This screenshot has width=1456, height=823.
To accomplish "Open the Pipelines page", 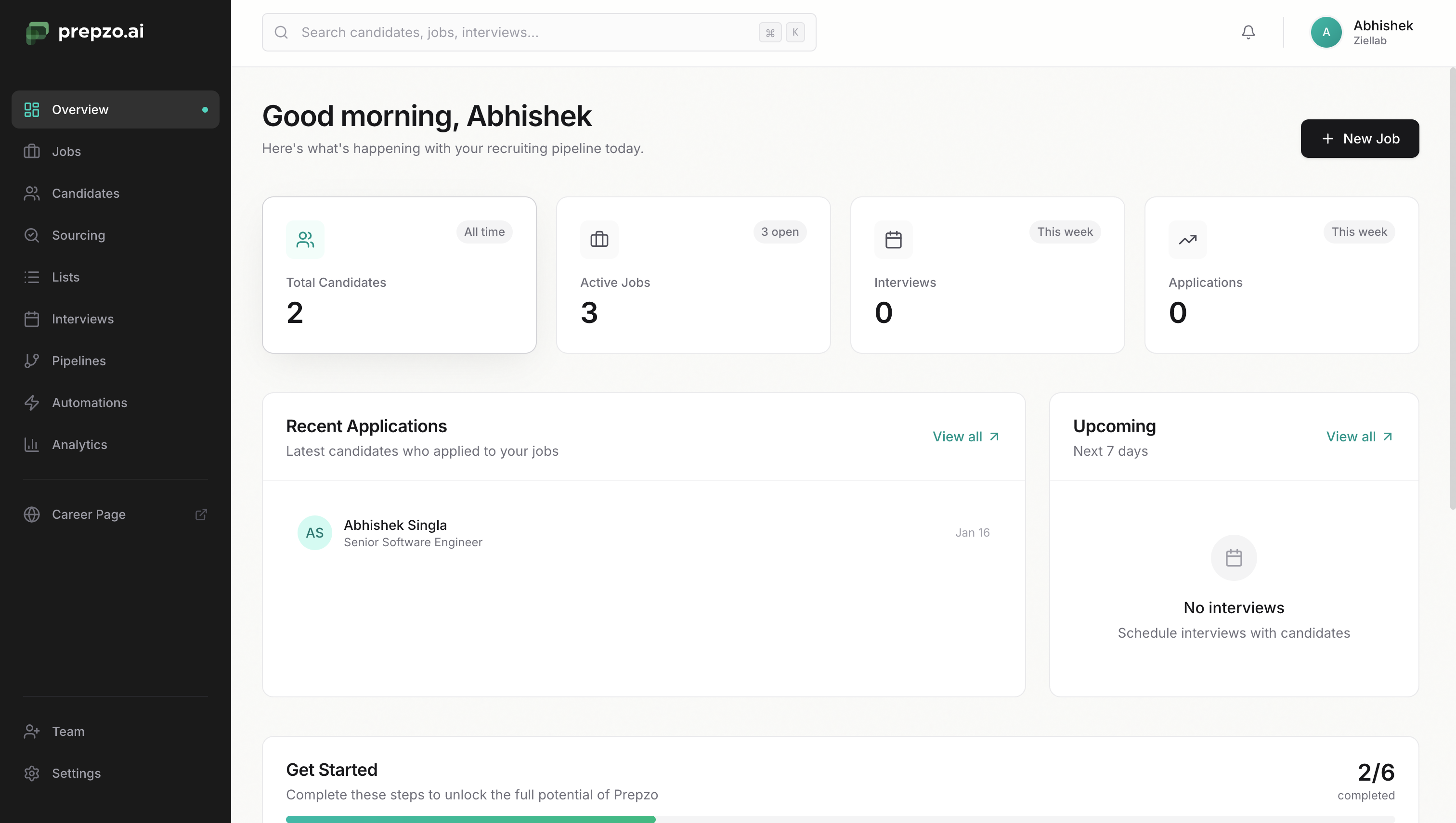I will tap(78, 360).
